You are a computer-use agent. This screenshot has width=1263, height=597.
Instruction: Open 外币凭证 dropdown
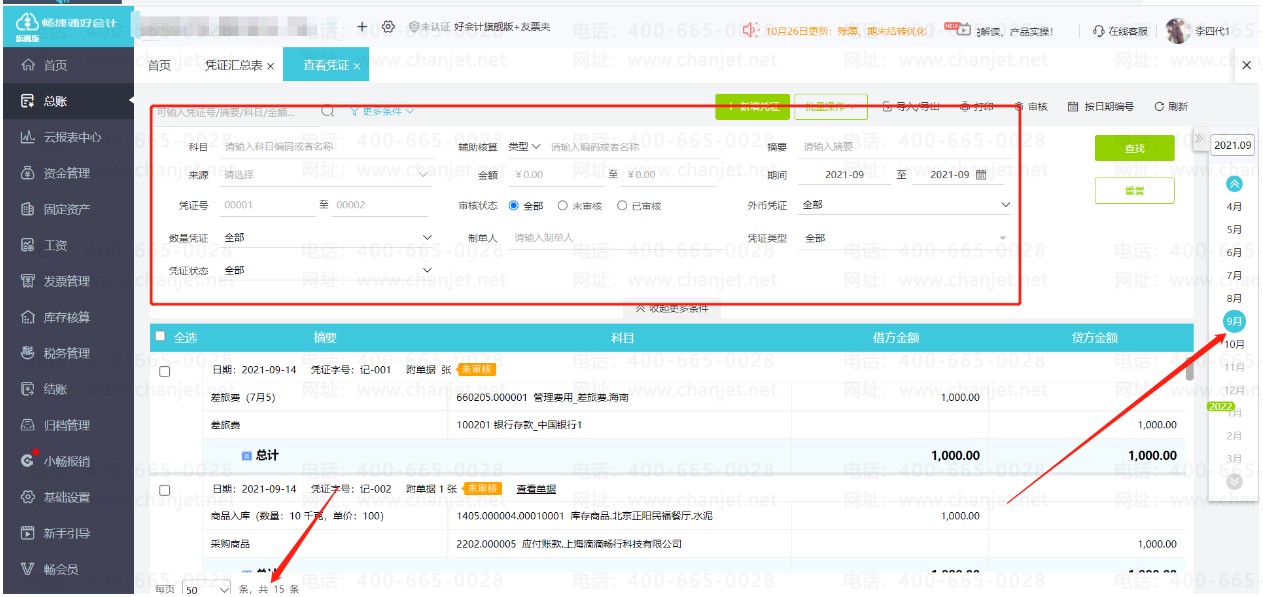point(906,205)
